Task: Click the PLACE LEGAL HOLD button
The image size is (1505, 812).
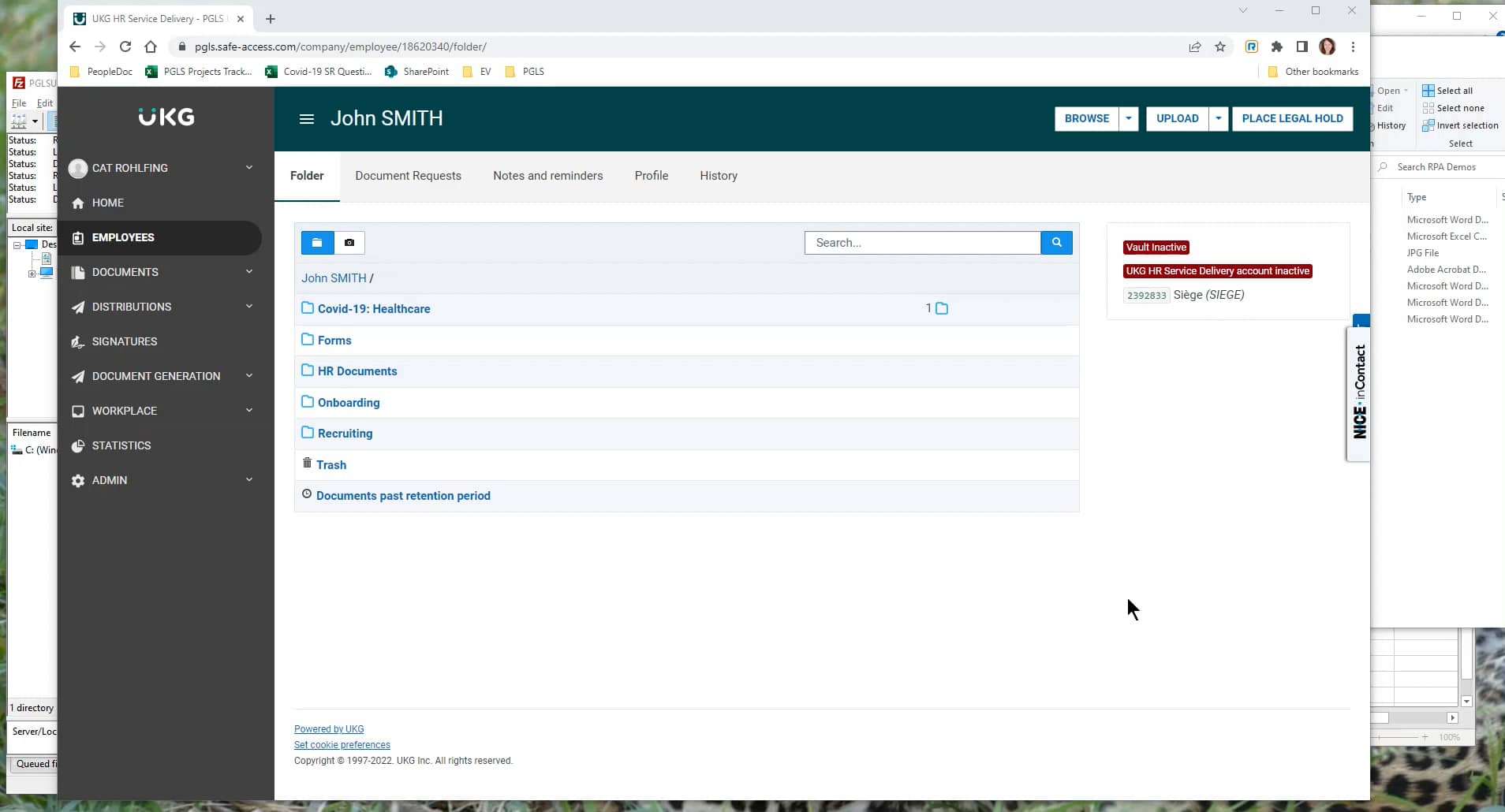Action: 1292,118
